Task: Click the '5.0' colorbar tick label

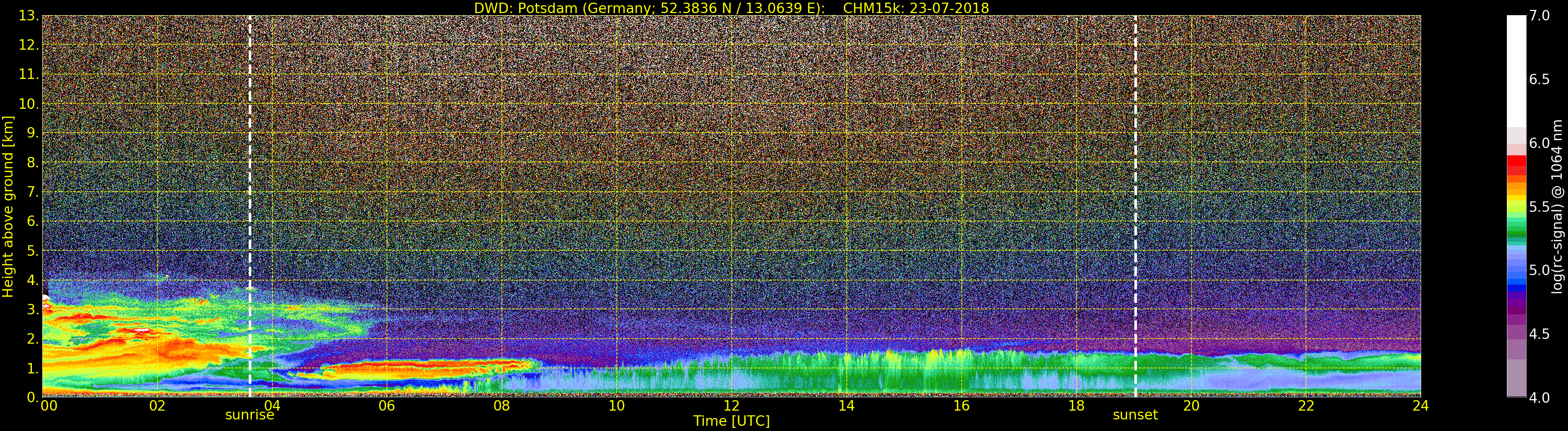Action: coord(1539,270)
